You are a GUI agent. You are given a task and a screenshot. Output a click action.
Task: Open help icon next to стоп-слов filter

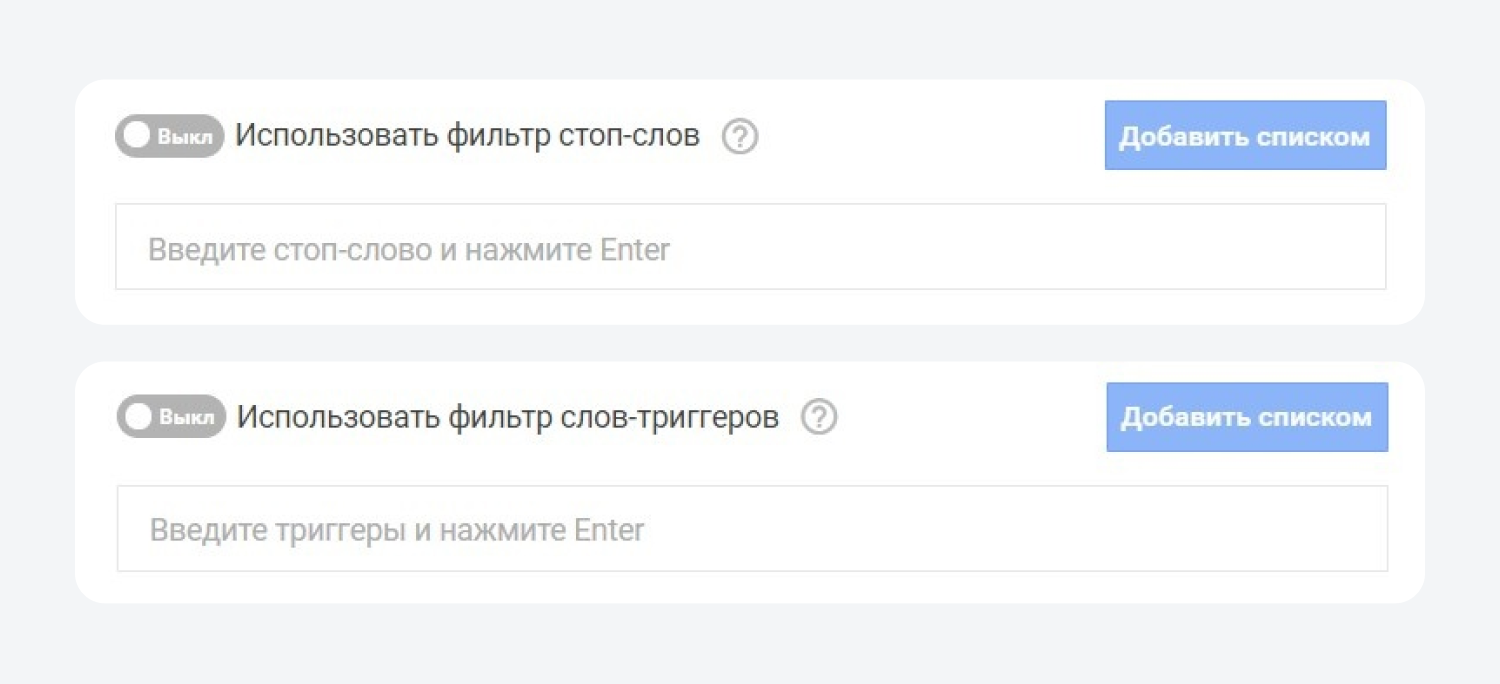[740, 136]
